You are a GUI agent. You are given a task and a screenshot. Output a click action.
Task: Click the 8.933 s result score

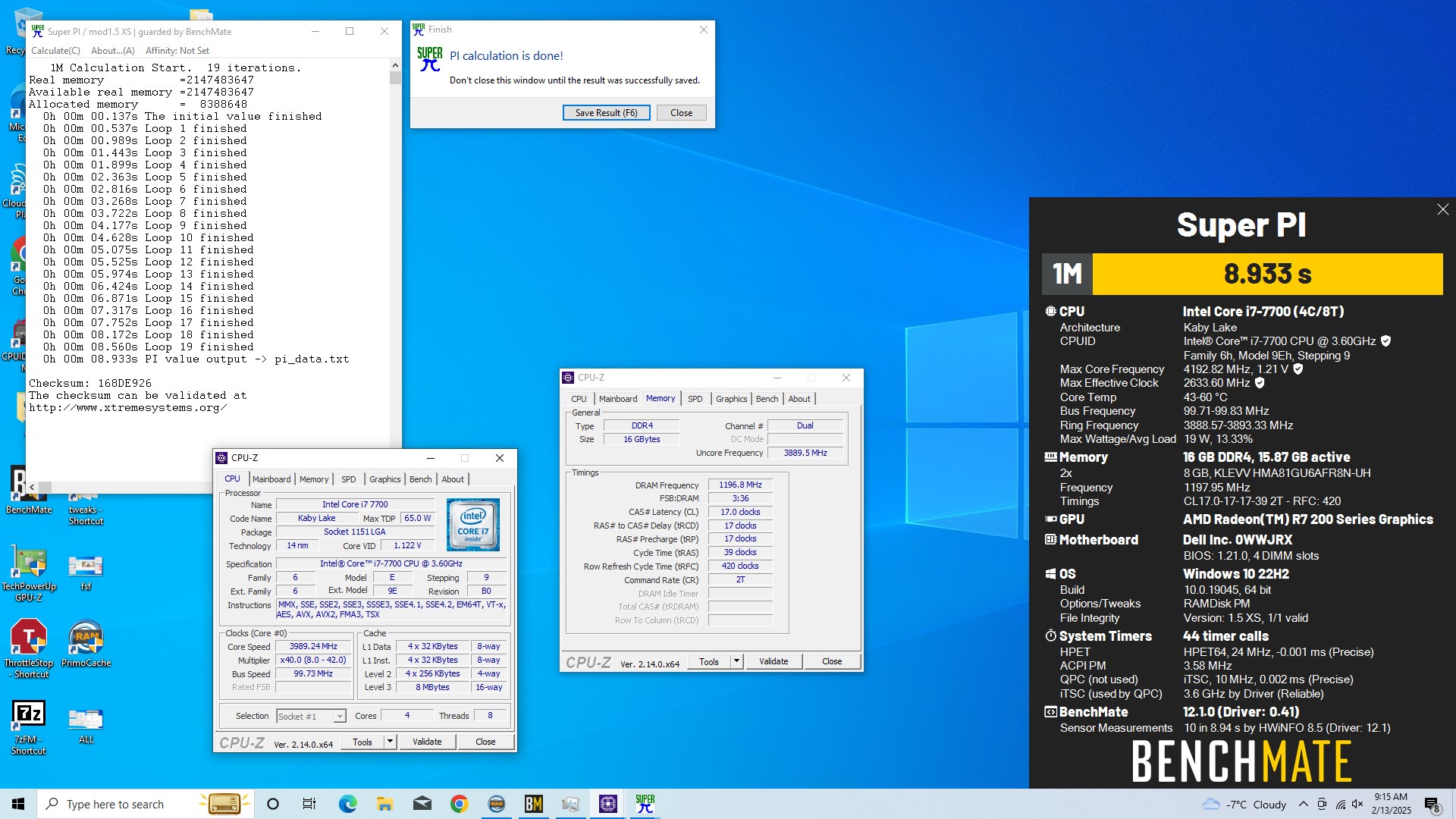coord(1267,274)
